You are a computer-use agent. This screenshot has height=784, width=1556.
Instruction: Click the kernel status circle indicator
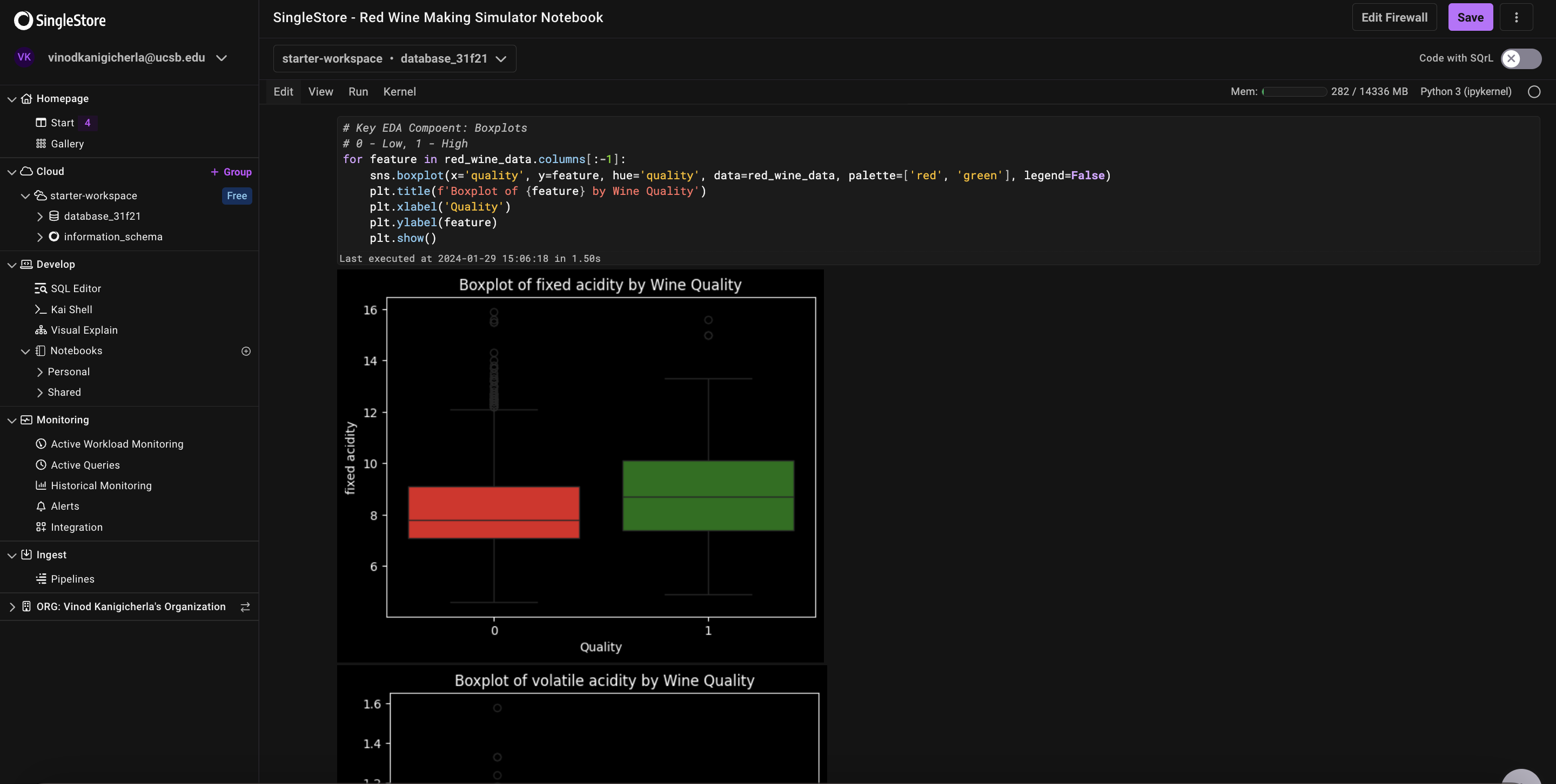pyautogui.click(x=1534, y=92)
